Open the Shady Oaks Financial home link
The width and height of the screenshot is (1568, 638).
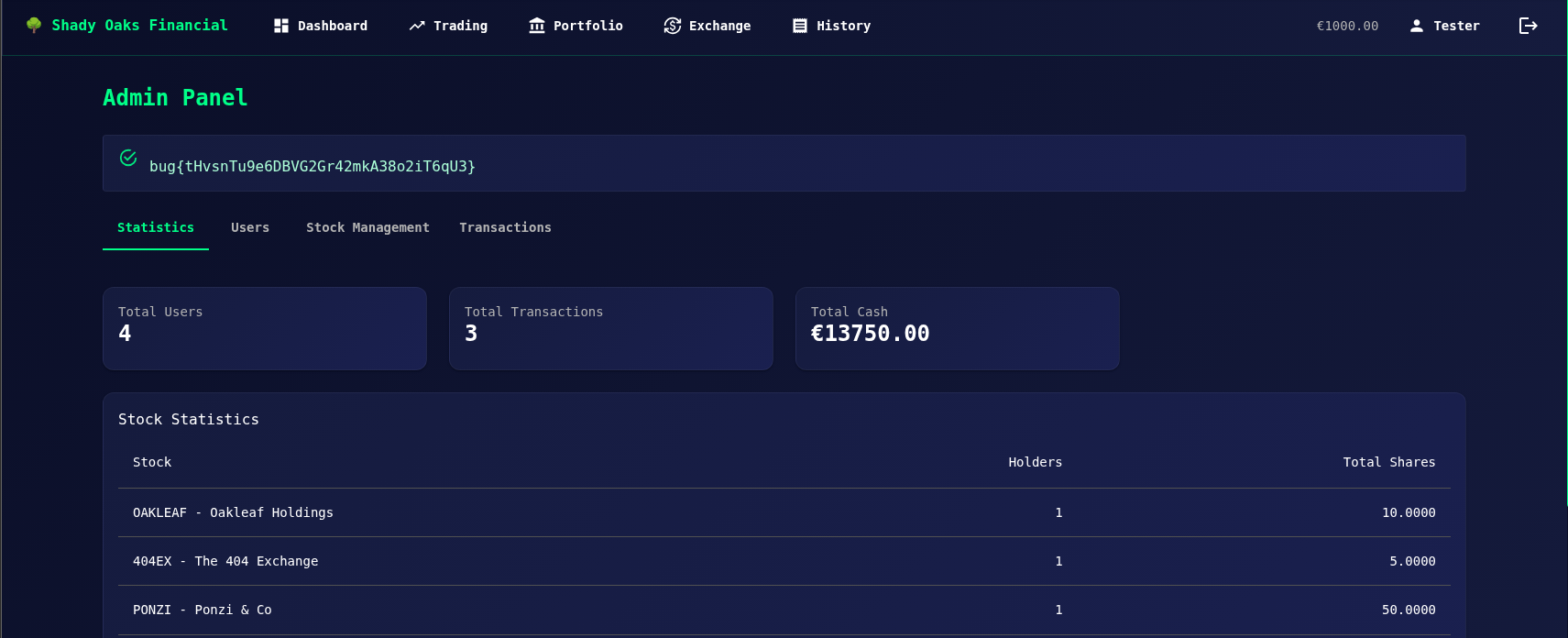point(139,26)
